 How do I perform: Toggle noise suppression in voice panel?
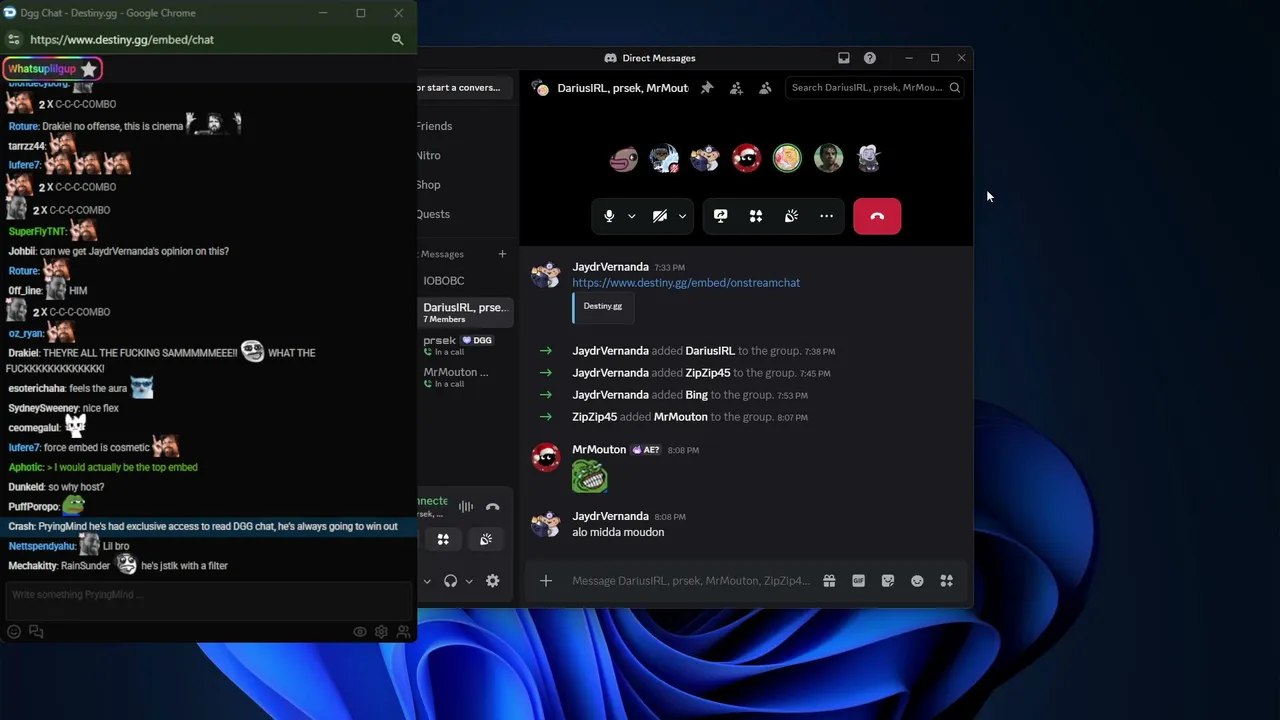click(x=466, y=507)
